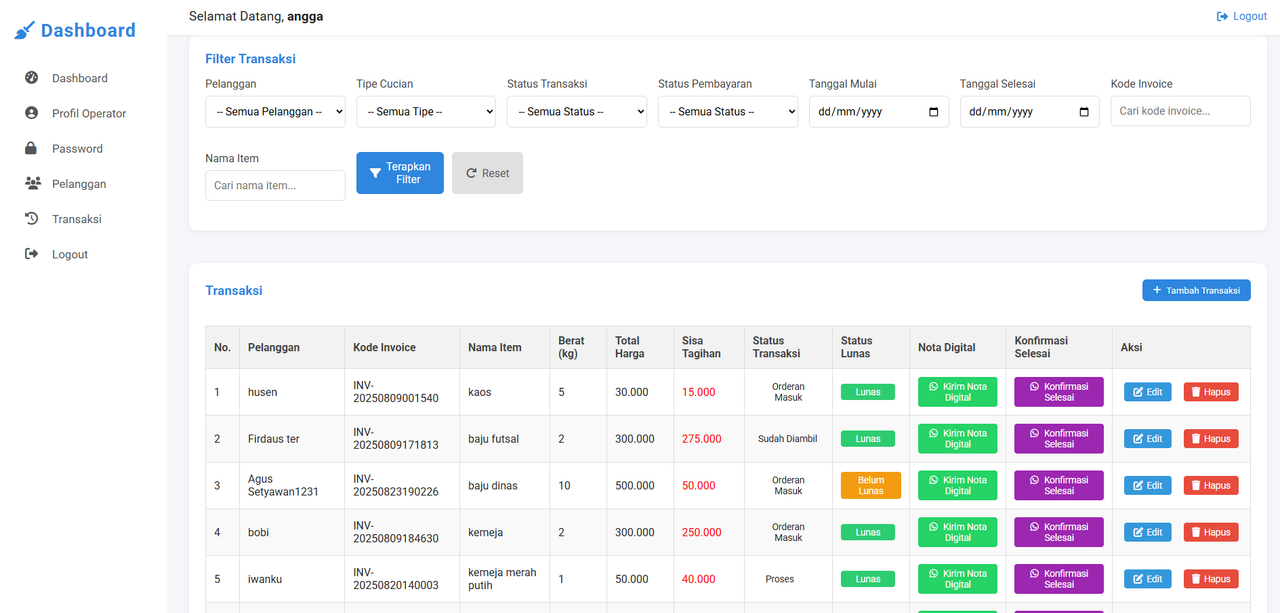Click the Transaksi history icon
The width and height of the screenshot is (1280, 613).
click(32, 219)
